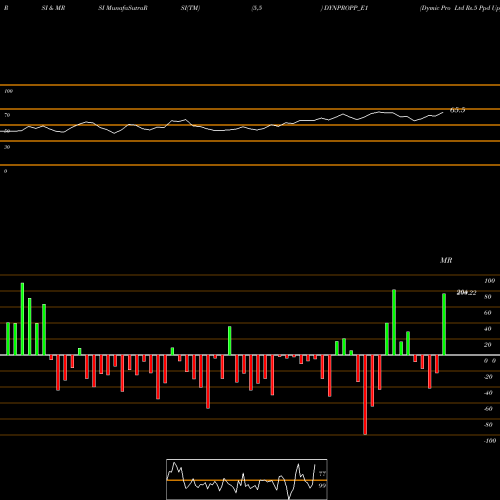The image size is (500, 500).
Task: Click the tallest red MR bar near -100
Action: [365, 395]
